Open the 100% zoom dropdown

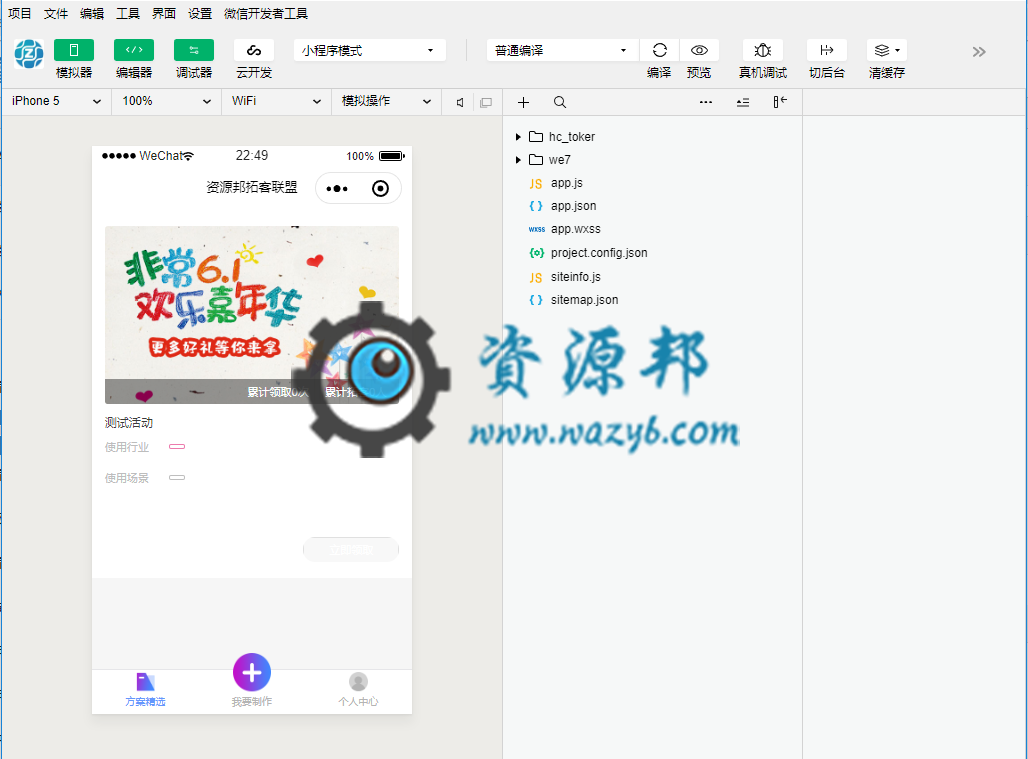[x=167, y=101]
